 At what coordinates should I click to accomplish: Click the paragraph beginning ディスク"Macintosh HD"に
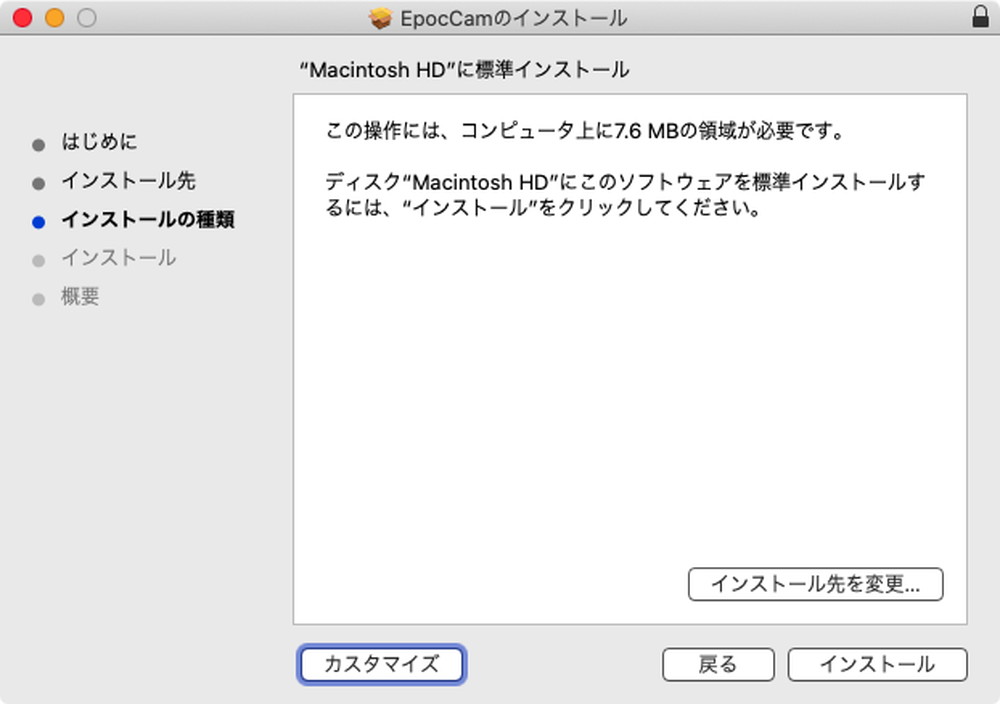click(x=625, y=194)
